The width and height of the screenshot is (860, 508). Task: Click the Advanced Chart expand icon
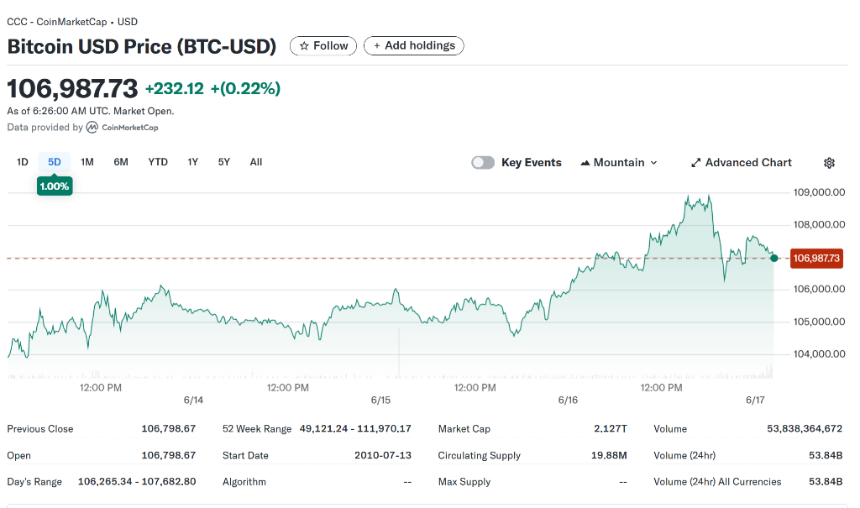click(696, 163)
